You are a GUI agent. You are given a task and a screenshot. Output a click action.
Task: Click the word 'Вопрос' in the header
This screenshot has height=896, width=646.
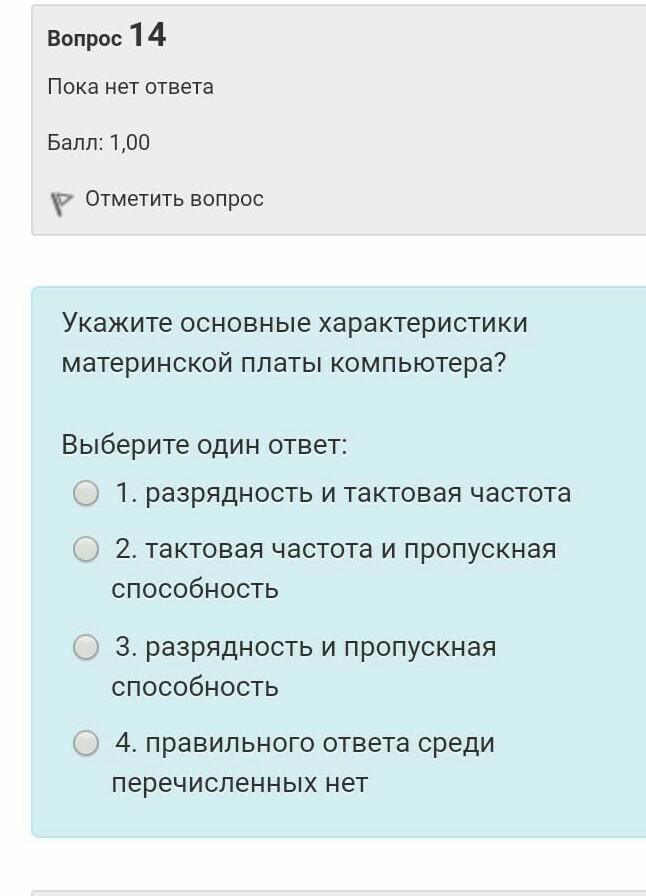tap(84, 39)
